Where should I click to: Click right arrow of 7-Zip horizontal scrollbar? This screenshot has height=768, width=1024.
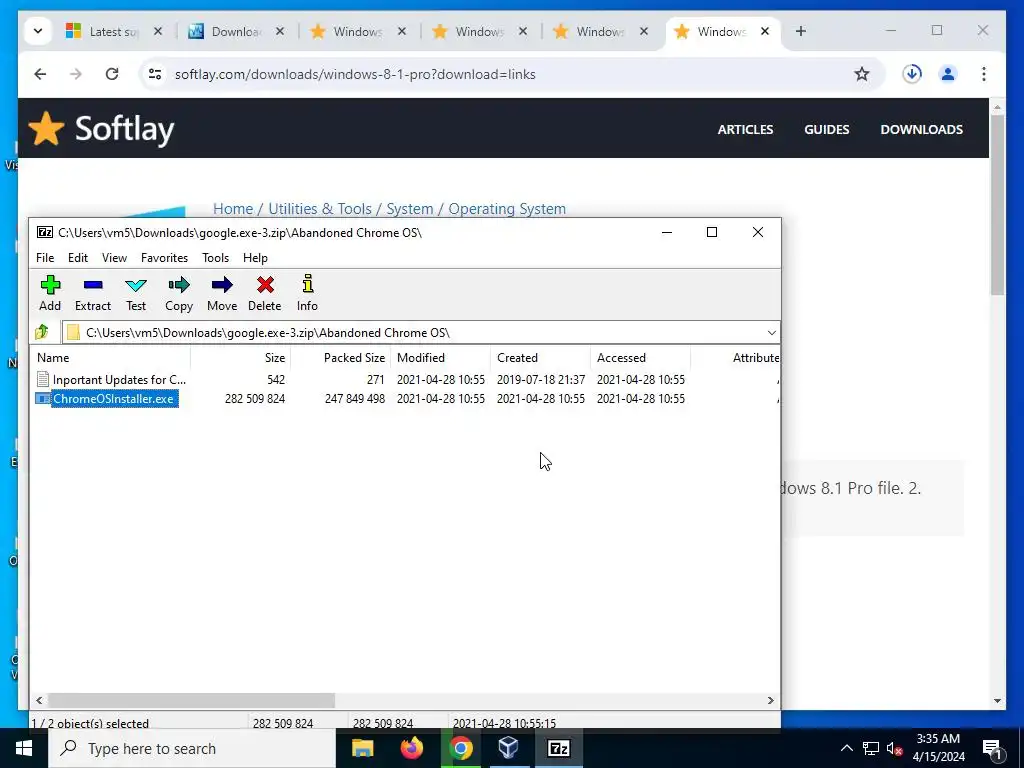click(x=771, y=700)
